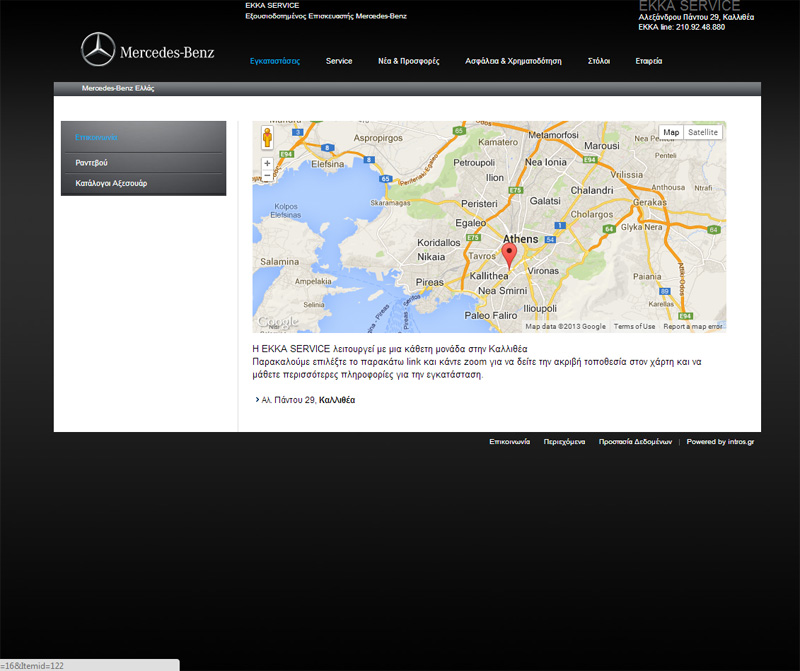This screenshot has height=671, width=800.
Task: Zoom in the map with plus button
Action: (267, 162)
